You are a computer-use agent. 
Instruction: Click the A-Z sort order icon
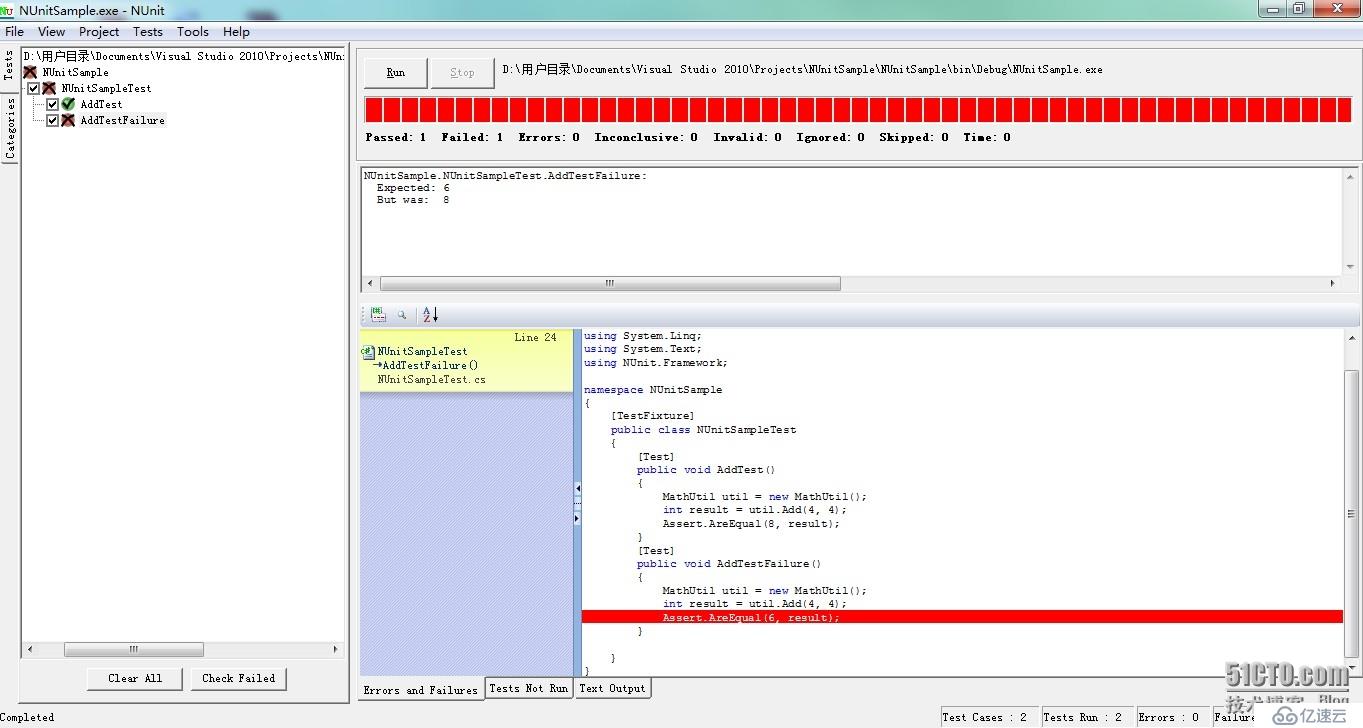[430, 315]
